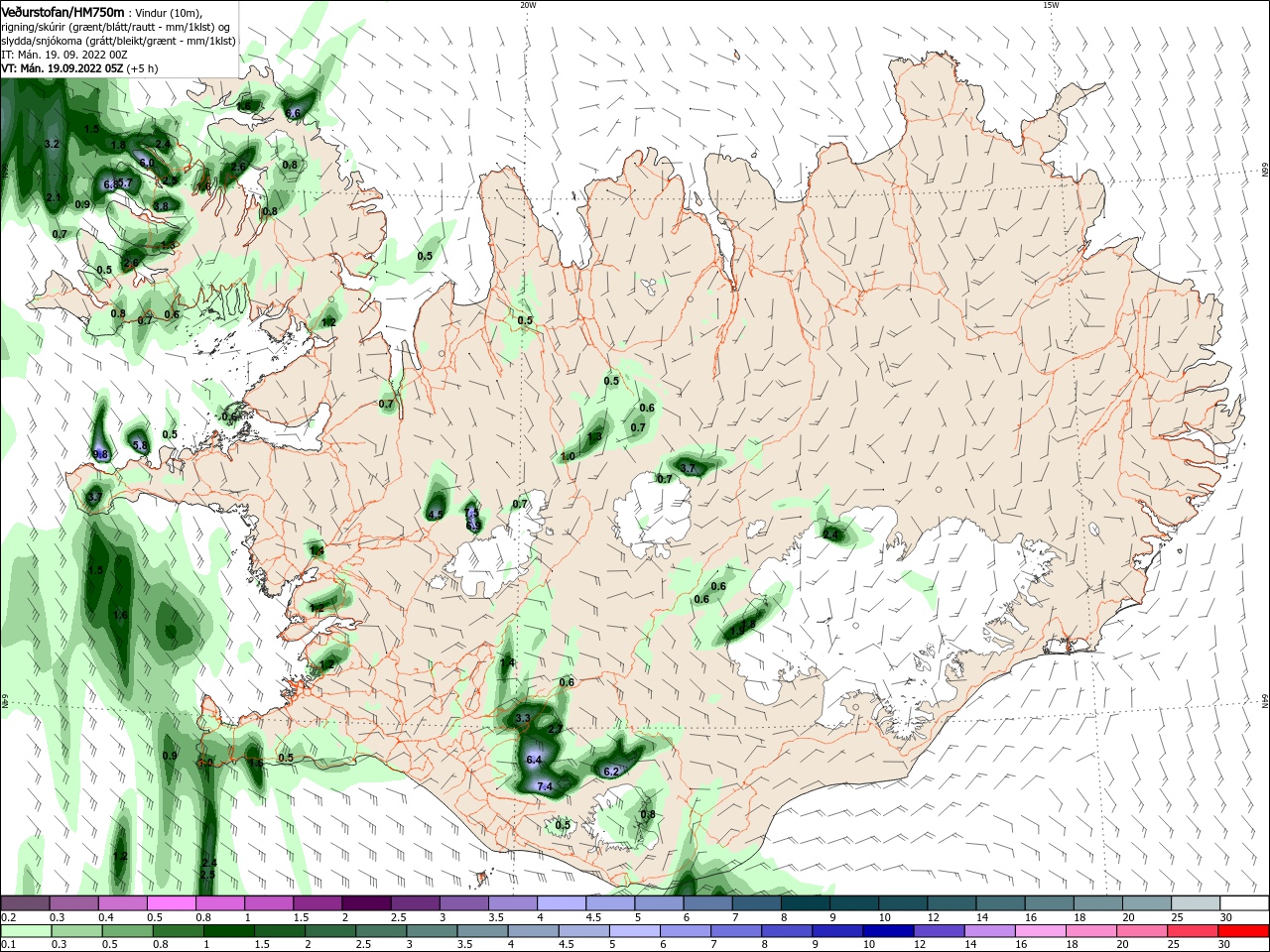Click the 7.4 precipitation value
Viewport: 1270px width, 952px height.
click(x=544, y=786)
